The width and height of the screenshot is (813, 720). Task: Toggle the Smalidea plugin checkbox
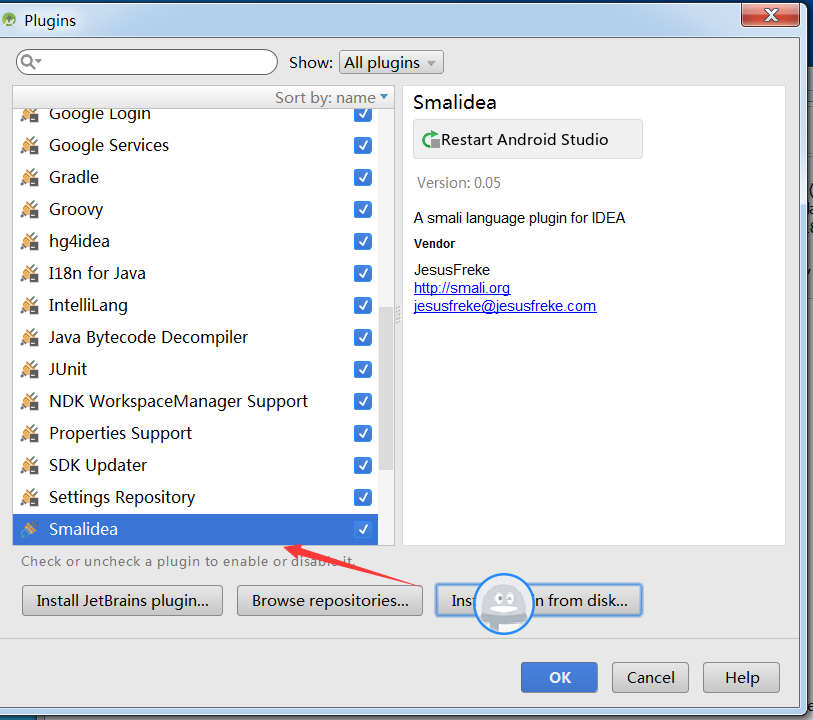tap(363, 529)
